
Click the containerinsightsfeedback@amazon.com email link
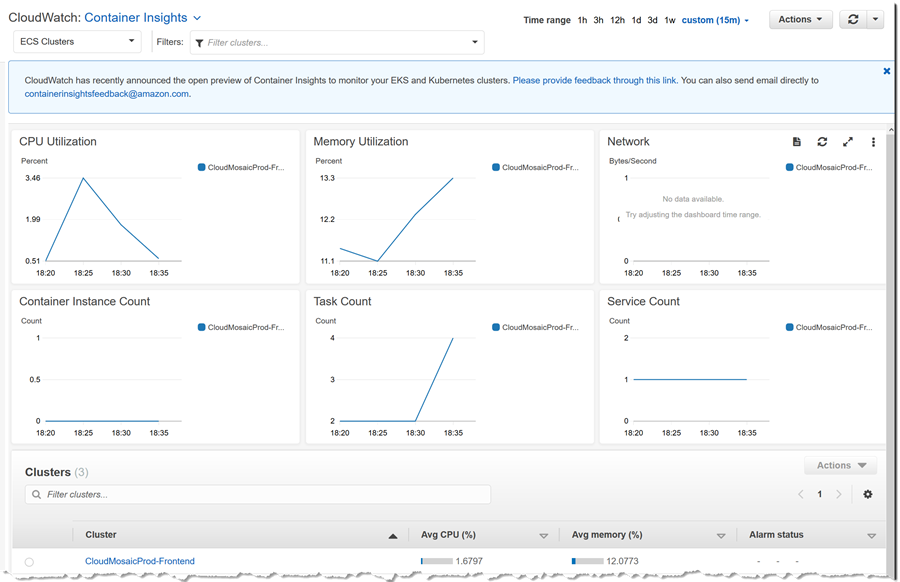pos(106,94)
